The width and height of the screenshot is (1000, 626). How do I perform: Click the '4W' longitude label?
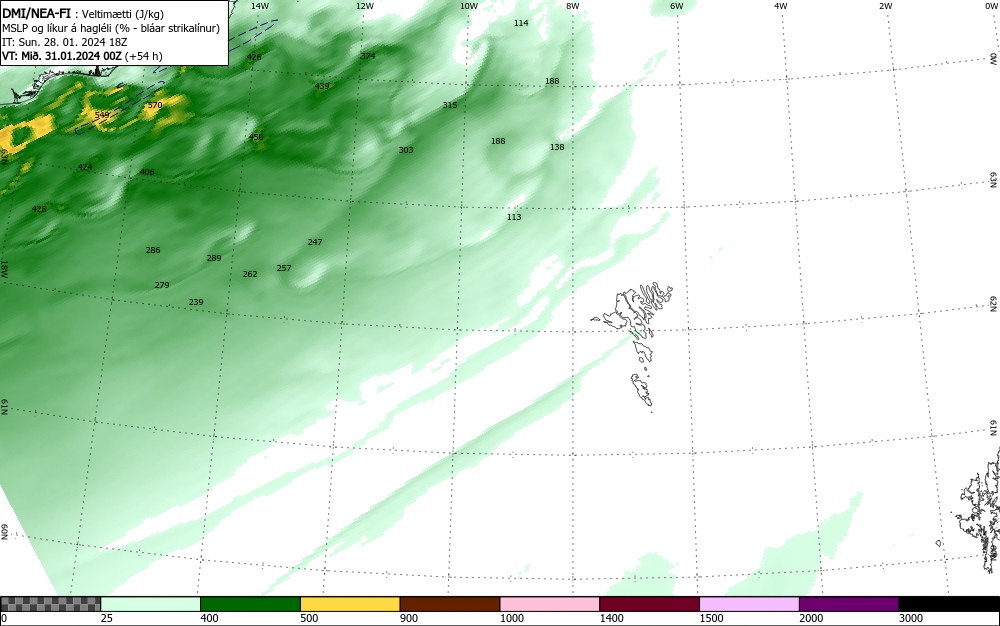click(x=781, y=6)
